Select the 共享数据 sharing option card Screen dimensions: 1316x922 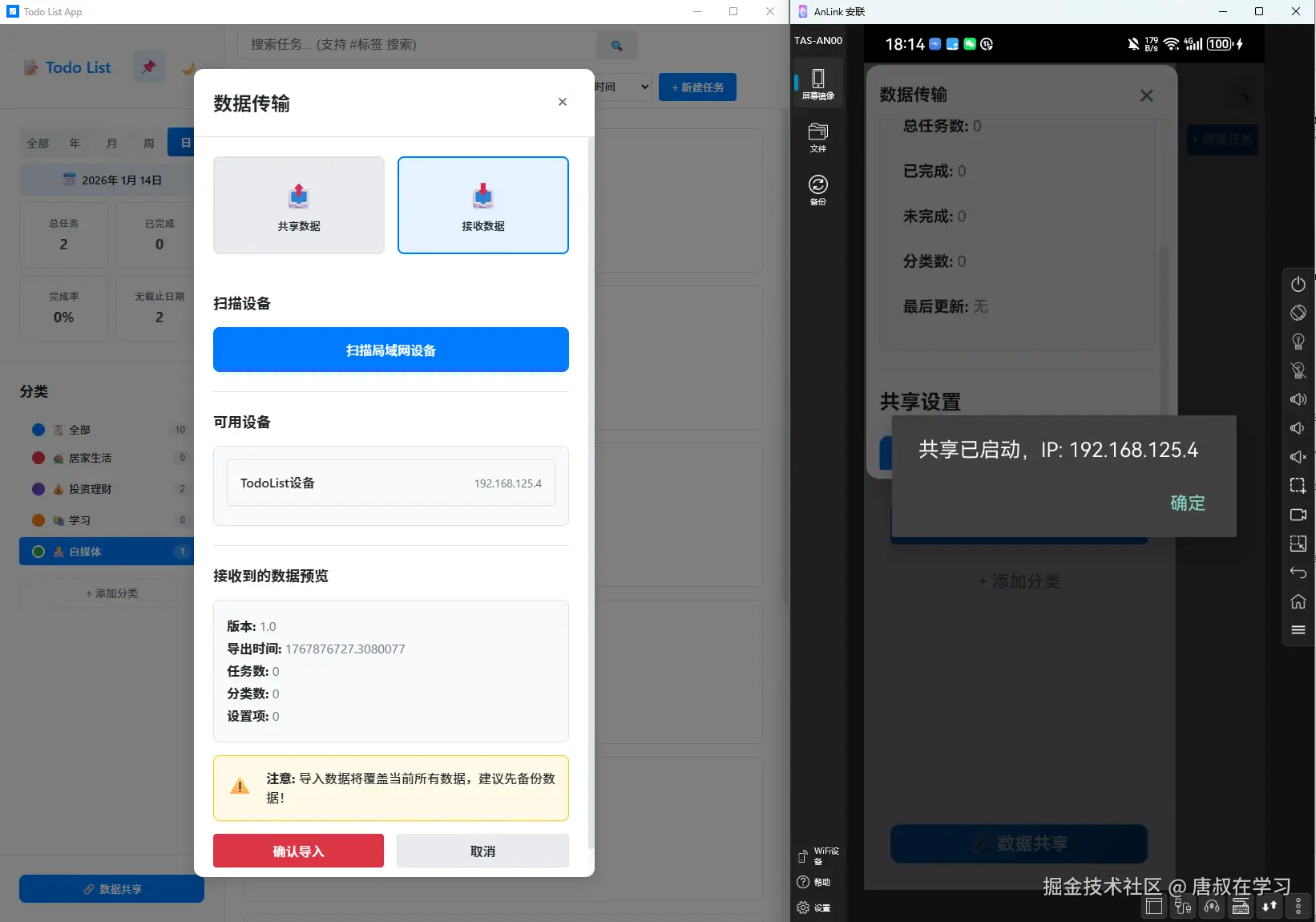point(298,205)
